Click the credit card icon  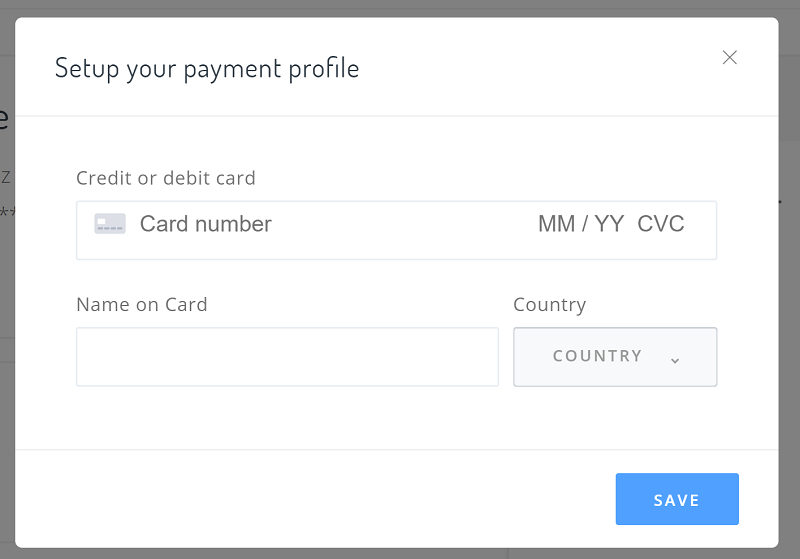[110, 224]
